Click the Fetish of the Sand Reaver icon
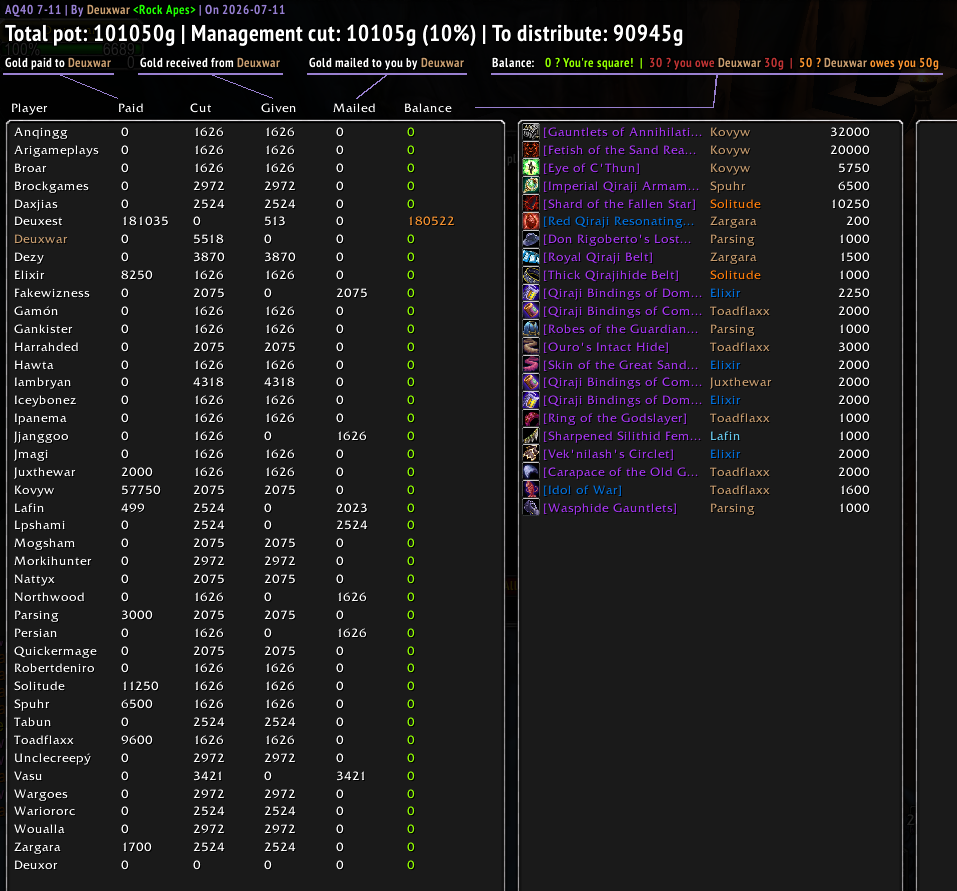 point(531,150)
